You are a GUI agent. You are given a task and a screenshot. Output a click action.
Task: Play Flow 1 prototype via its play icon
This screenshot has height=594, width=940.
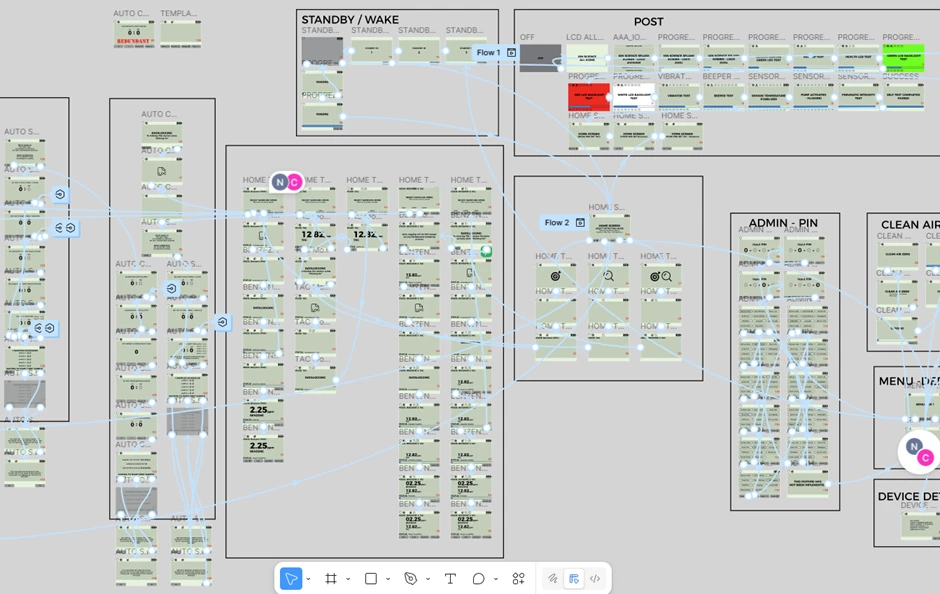[x=511, y=53]
